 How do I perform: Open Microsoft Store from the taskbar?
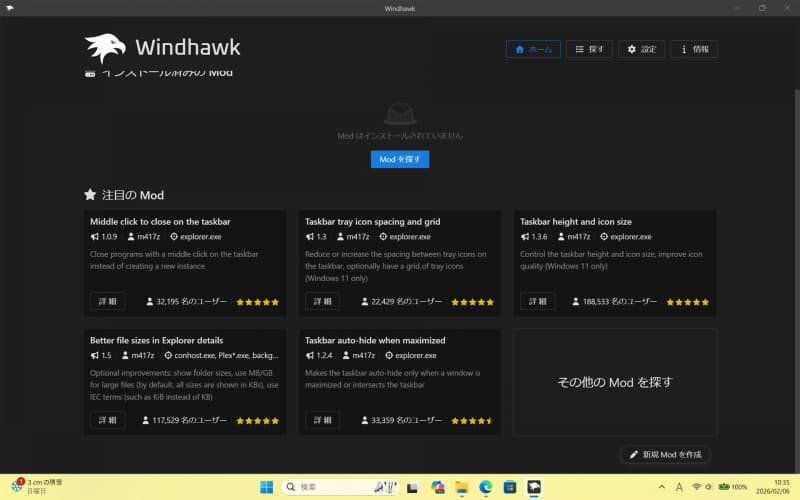(x=510, y=487)
